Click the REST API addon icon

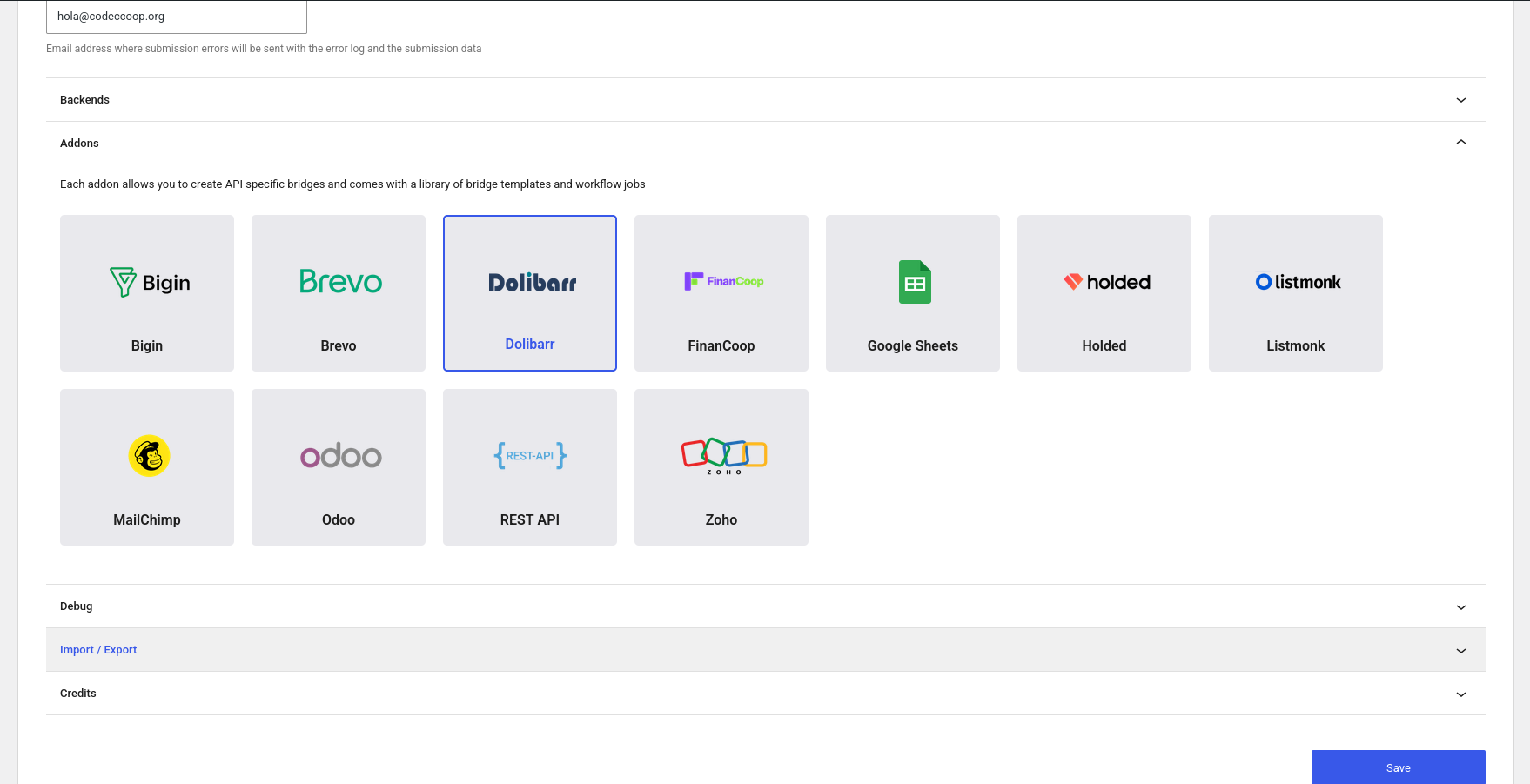[529, 456]
